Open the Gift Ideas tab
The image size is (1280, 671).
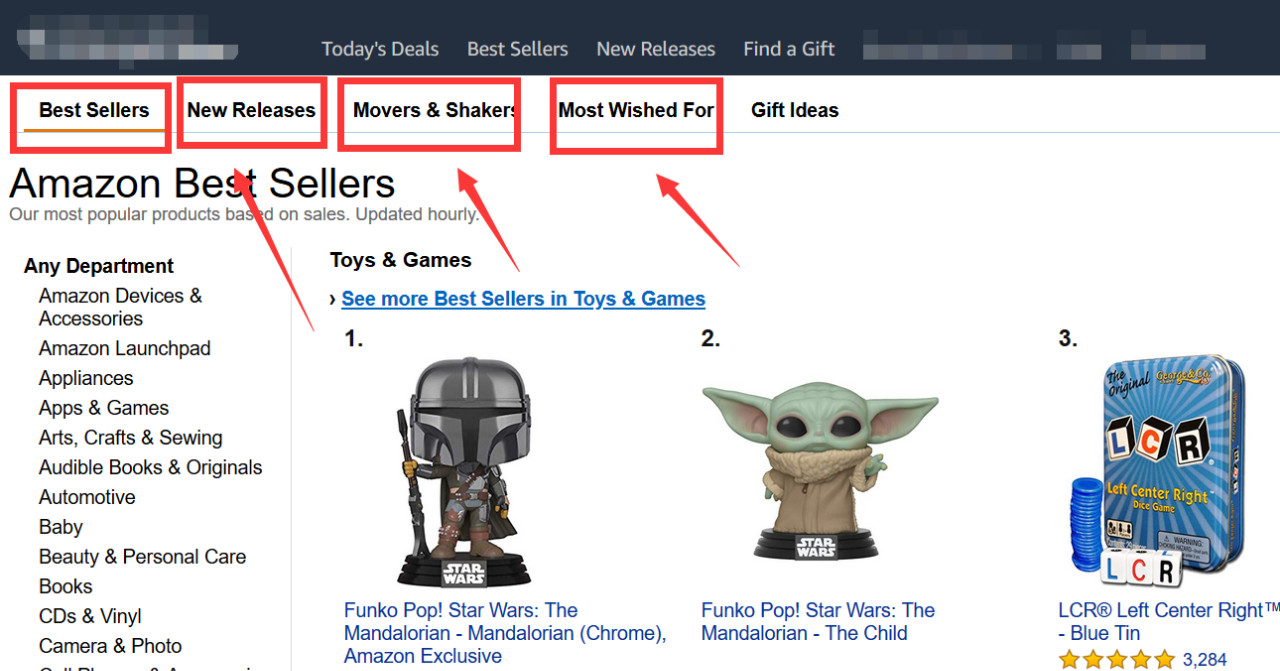click(x=795, y=110)
